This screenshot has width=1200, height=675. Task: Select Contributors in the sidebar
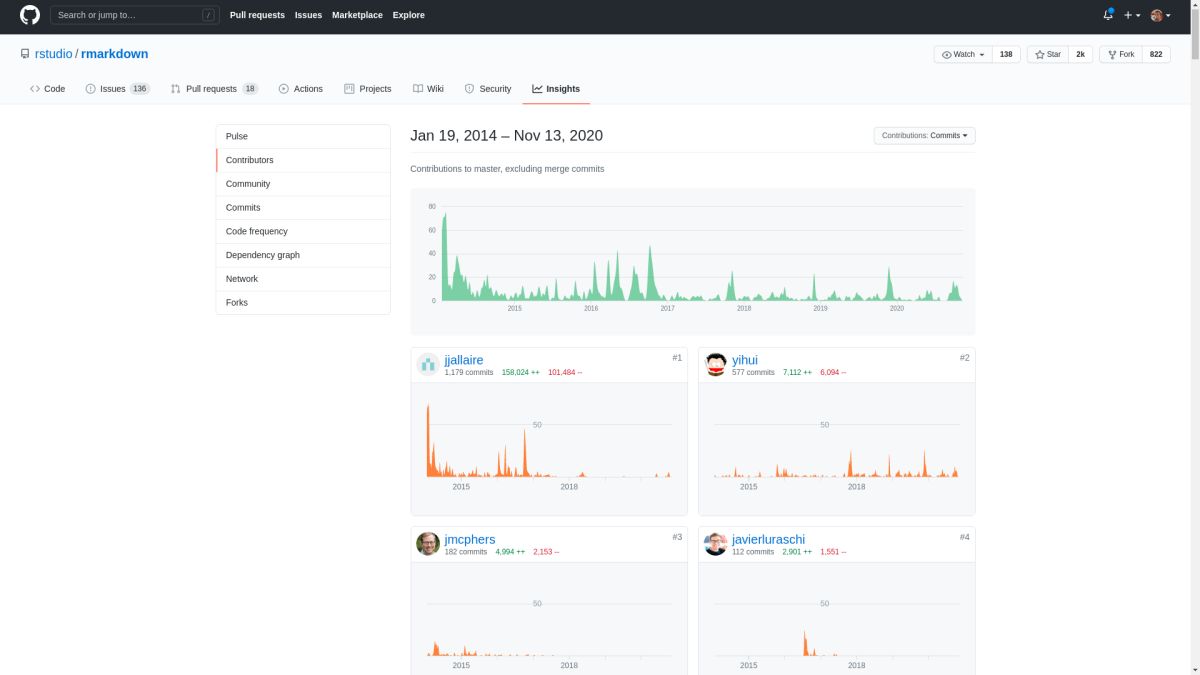[303, 160]
